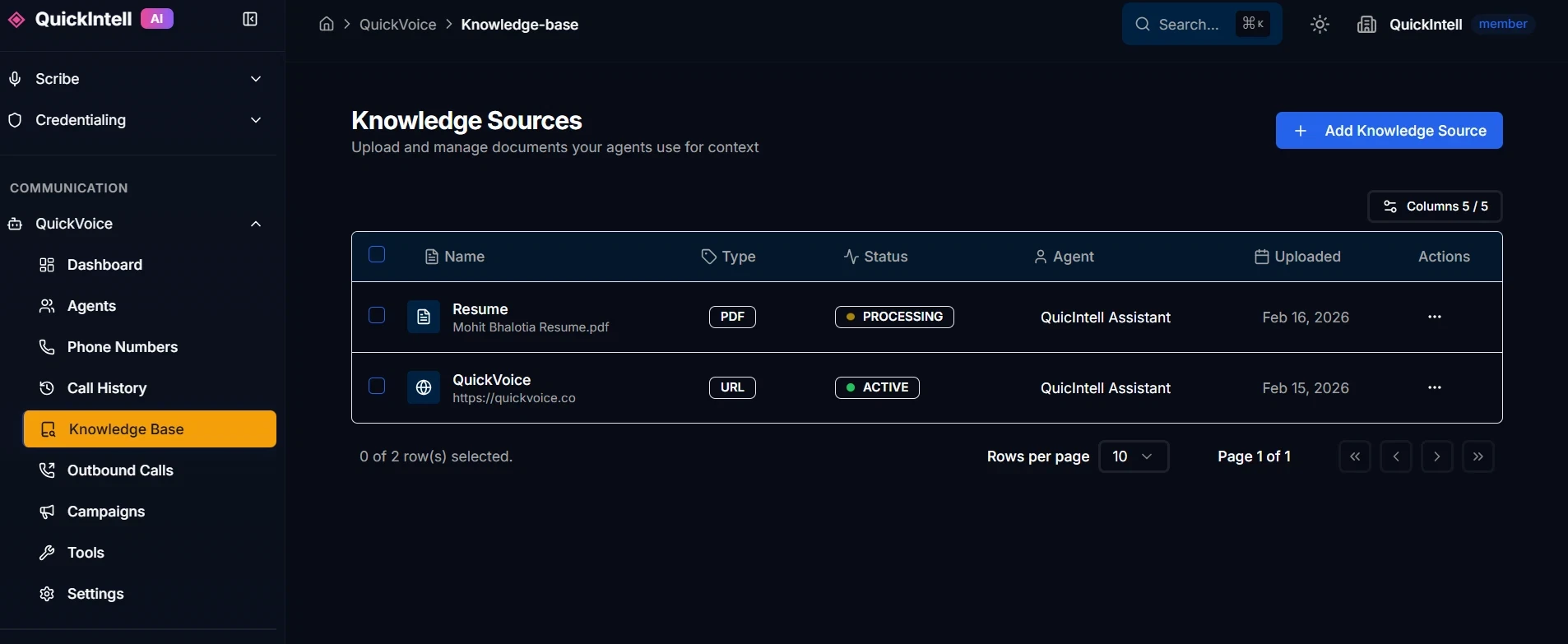
Task: Click the member role badge
Action: click(1503, 24)
